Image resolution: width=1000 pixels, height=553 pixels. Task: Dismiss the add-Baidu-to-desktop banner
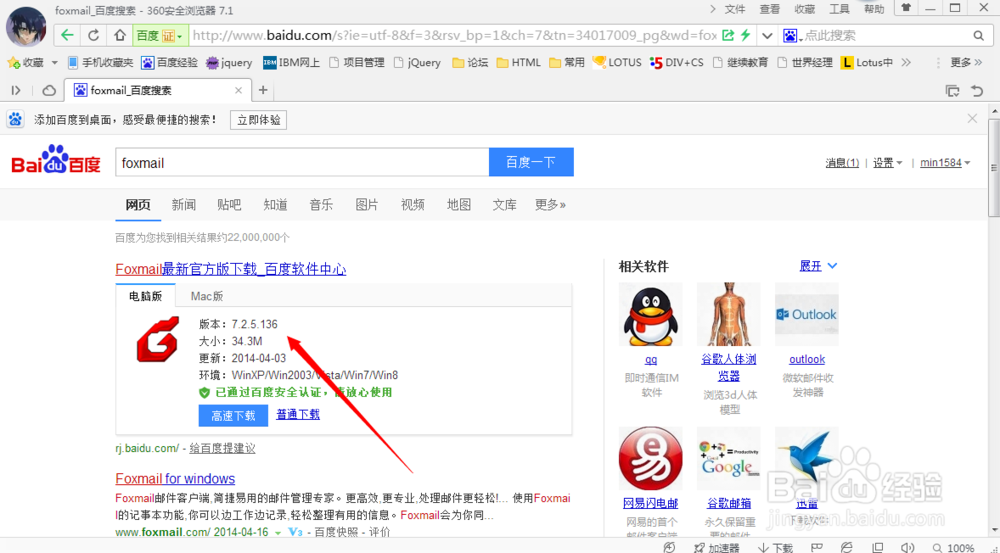(972, 119)
